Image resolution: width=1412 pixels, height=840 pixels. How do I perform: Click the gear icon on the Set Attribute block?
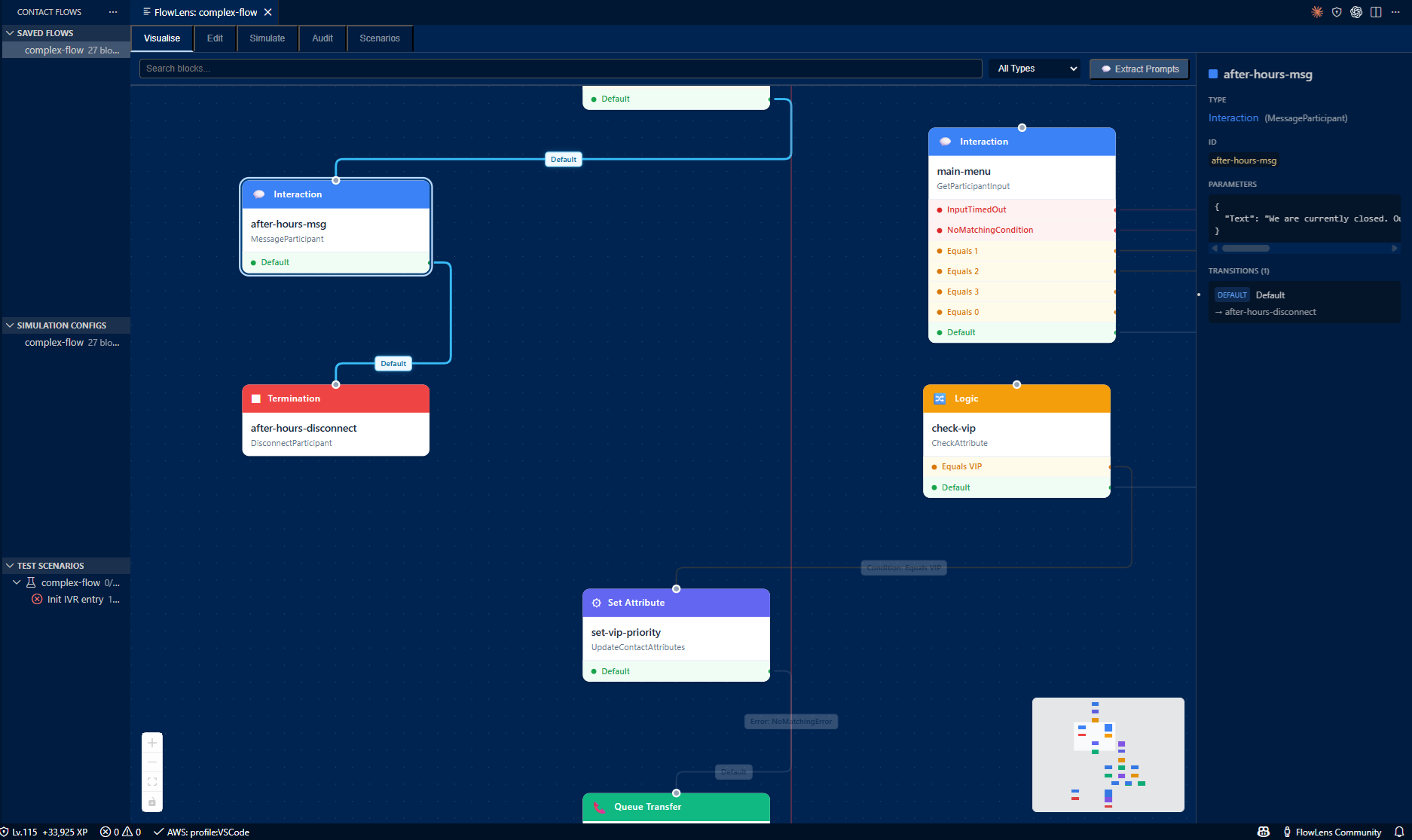pos(597,603)
